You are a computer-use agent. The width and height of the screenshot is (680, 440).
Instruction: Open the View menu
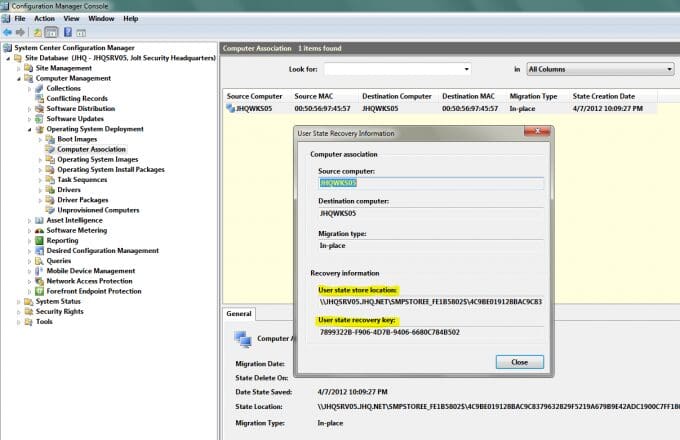point(71,19)
